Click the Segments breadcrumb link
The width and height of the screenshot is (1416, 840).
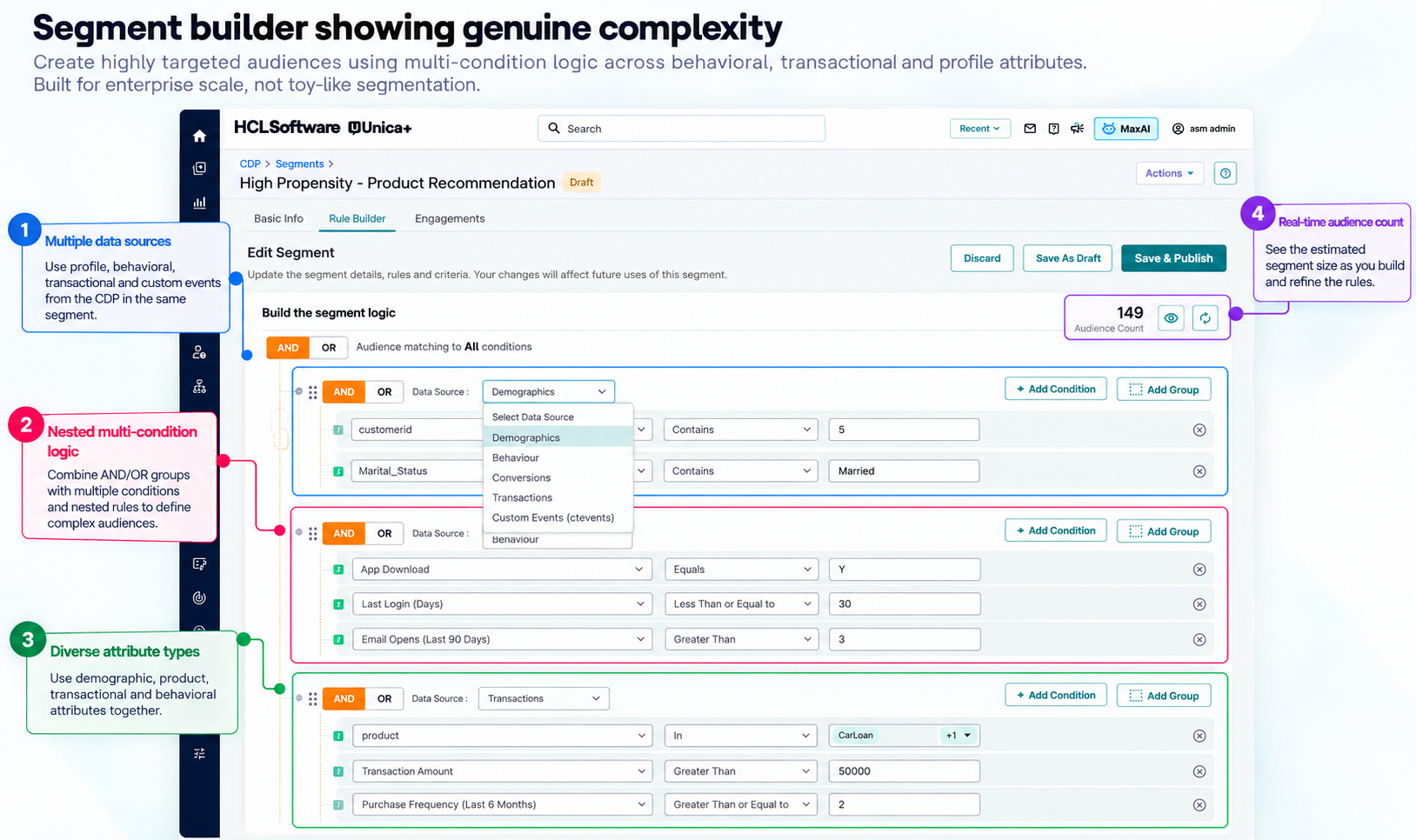click(299, 163)
